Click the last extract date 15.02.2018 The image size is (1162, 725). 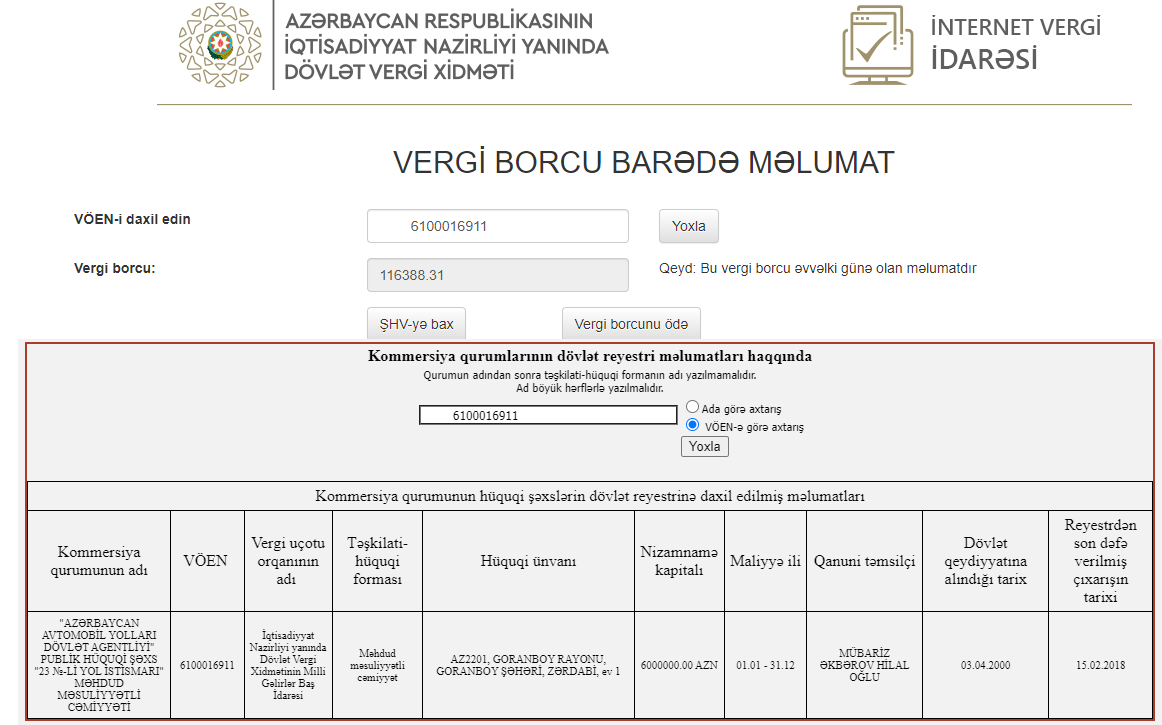[1100, 665]
